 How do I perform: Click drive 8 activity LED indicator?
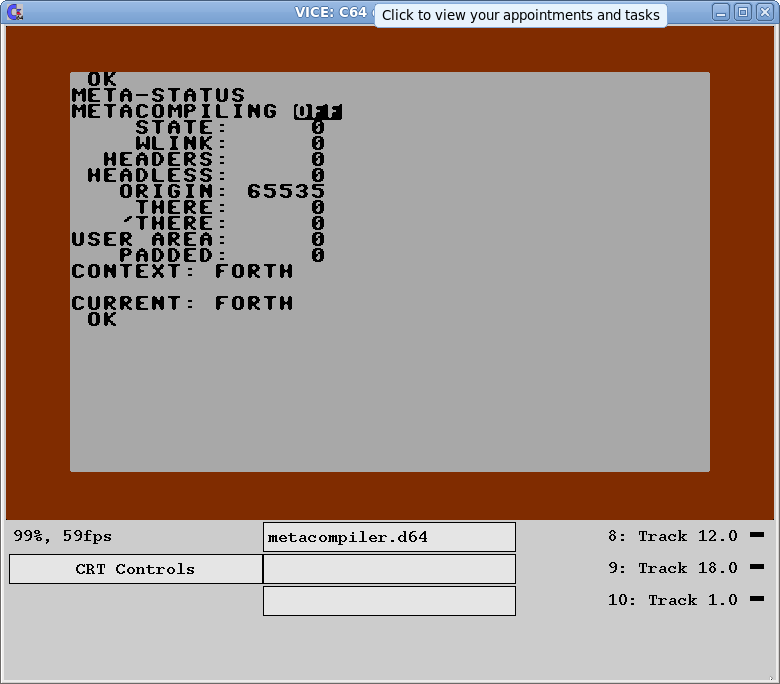click(756, 535)
